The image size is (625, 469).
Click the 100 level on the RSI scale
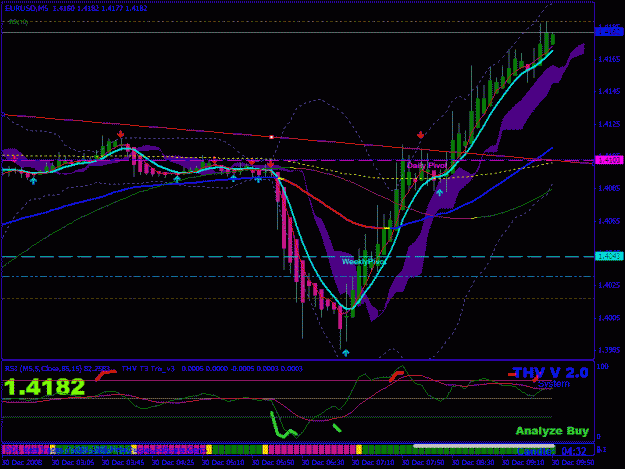603,366
